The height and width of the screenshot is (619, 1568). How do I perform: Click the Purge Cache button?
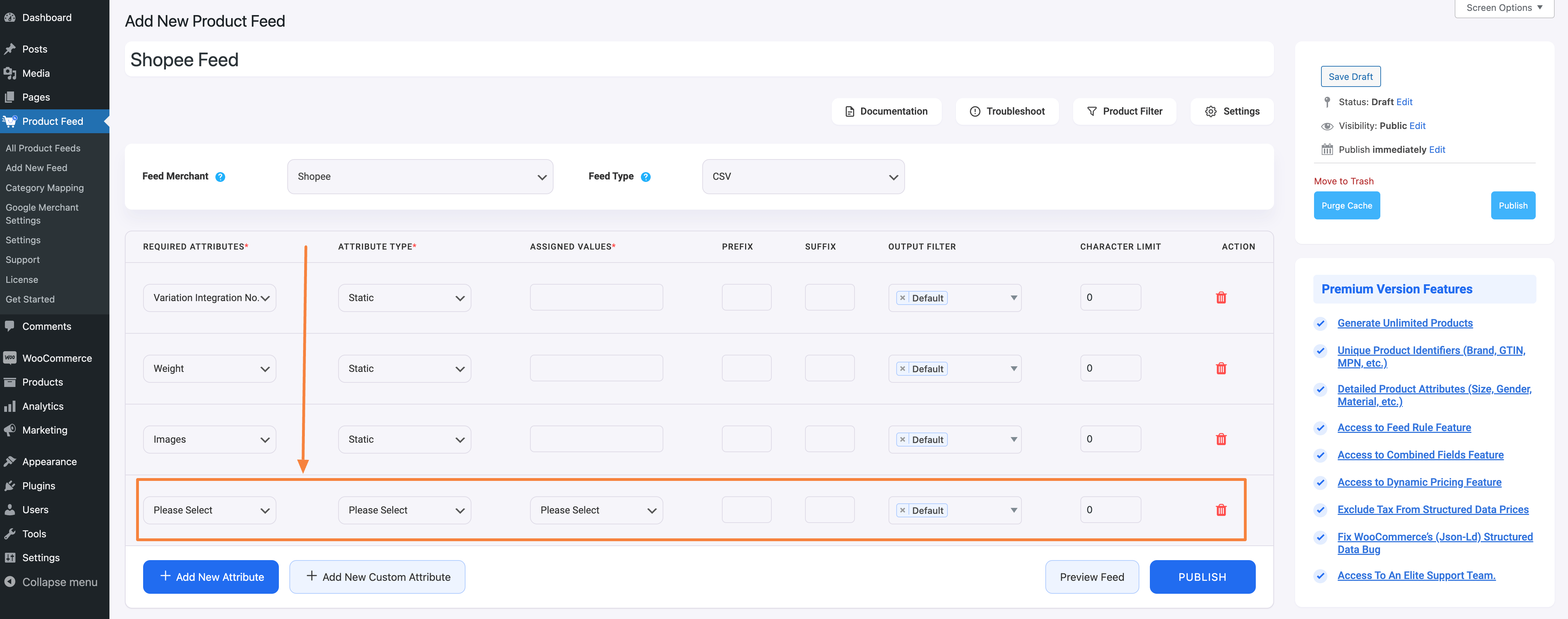[x=1346, y=205]
